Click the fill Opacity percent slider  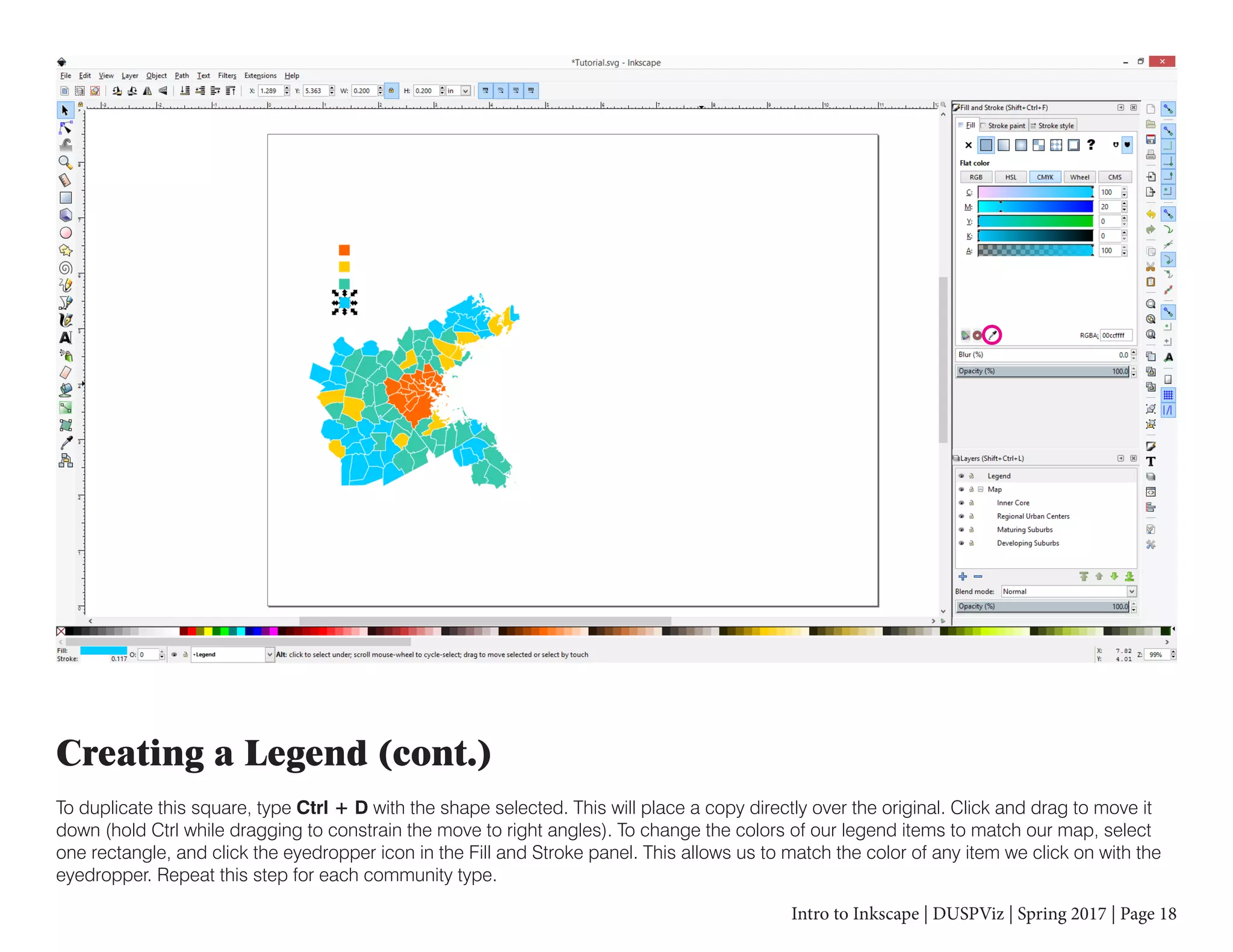pos(1043,371)
